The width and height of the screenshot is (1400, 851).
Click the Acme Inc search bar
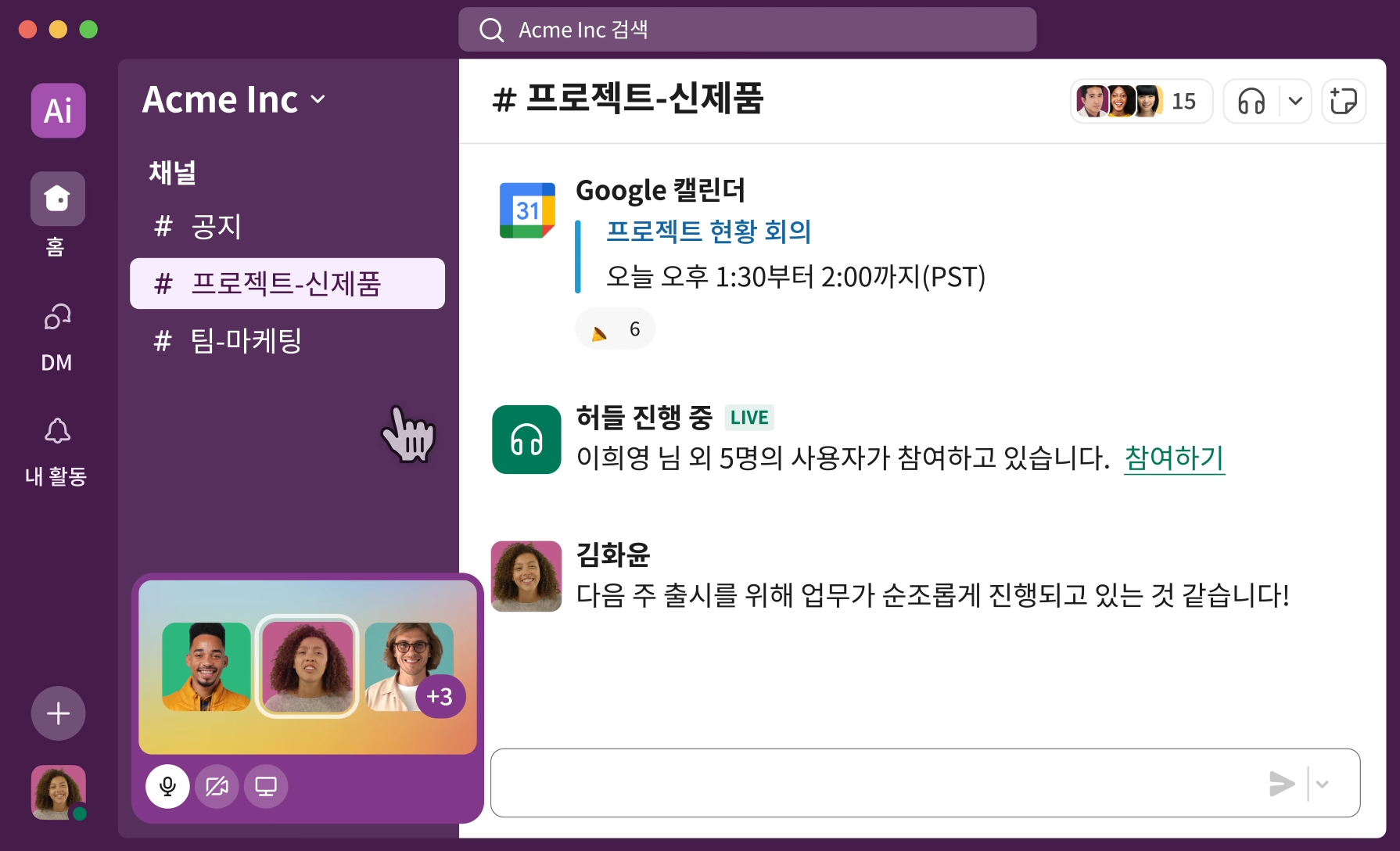click(747, 29)
